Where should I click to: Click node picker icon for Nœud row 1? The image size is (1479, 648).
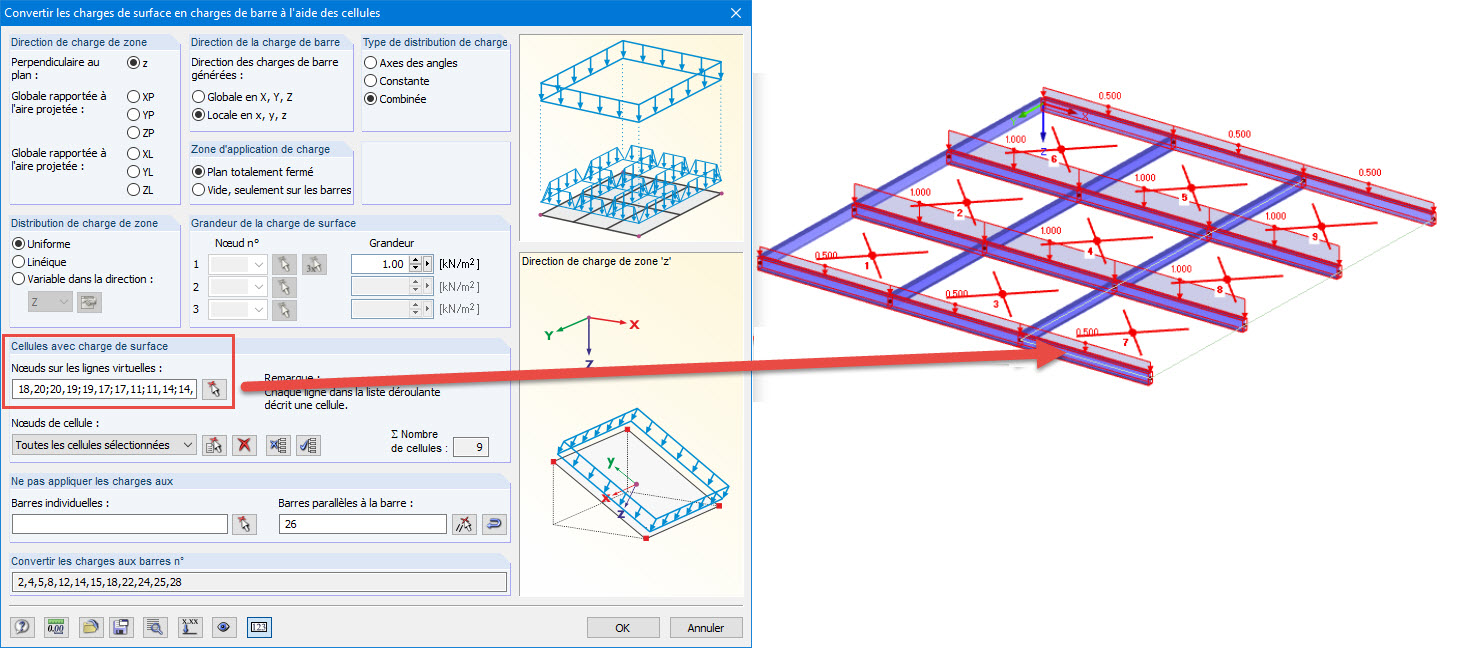point(285,264)
